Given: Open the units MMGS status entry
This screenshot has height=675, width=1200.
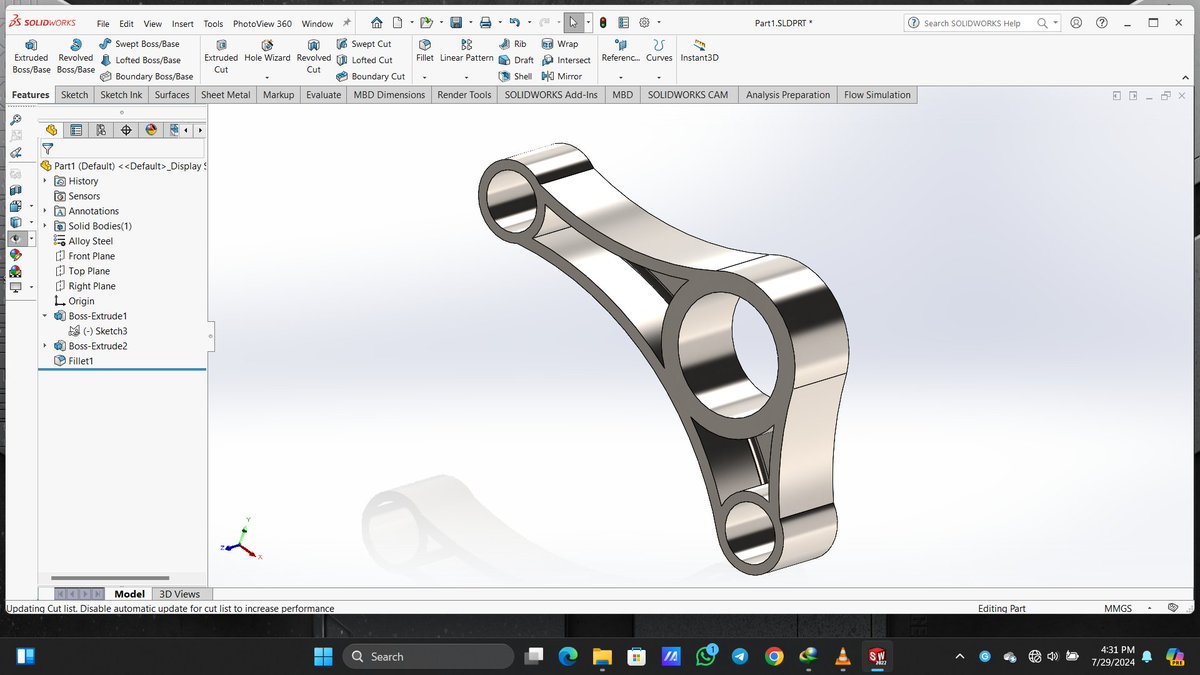Looking at the screenshot, I should coord(1118,608).
